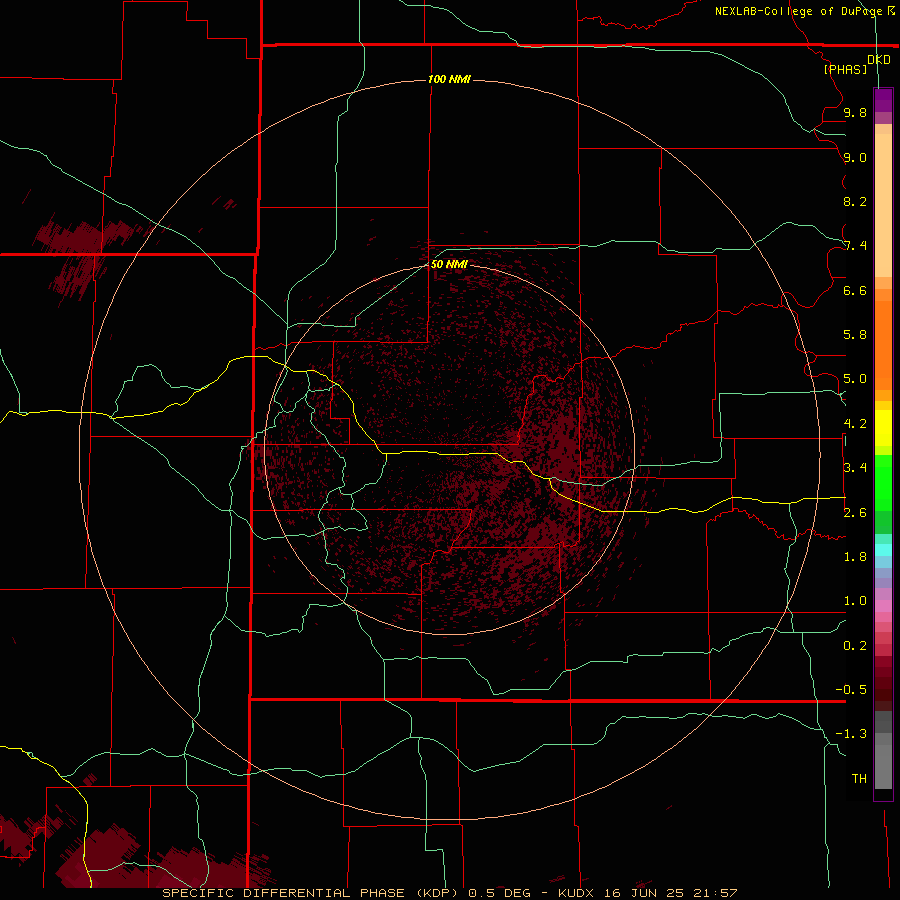The width and height of the screenshot is (900, 900).
Task: Click the "50 NMI" range ring label
Action: (x=449, y=264)
